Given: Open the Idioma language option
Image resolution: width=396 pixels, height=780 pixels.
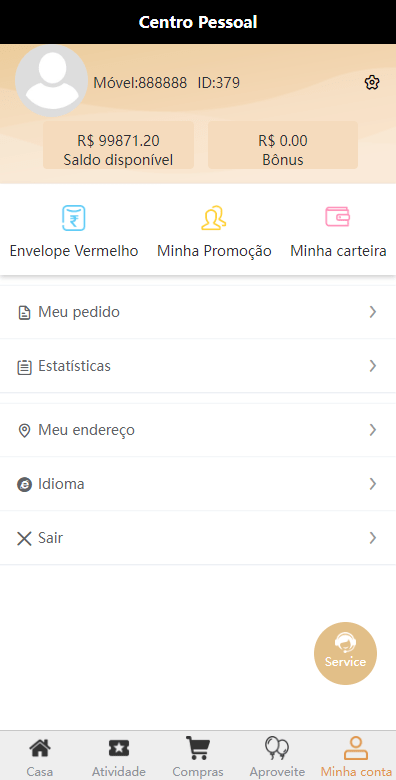Looking at the screenshot, I should [198, 484].
